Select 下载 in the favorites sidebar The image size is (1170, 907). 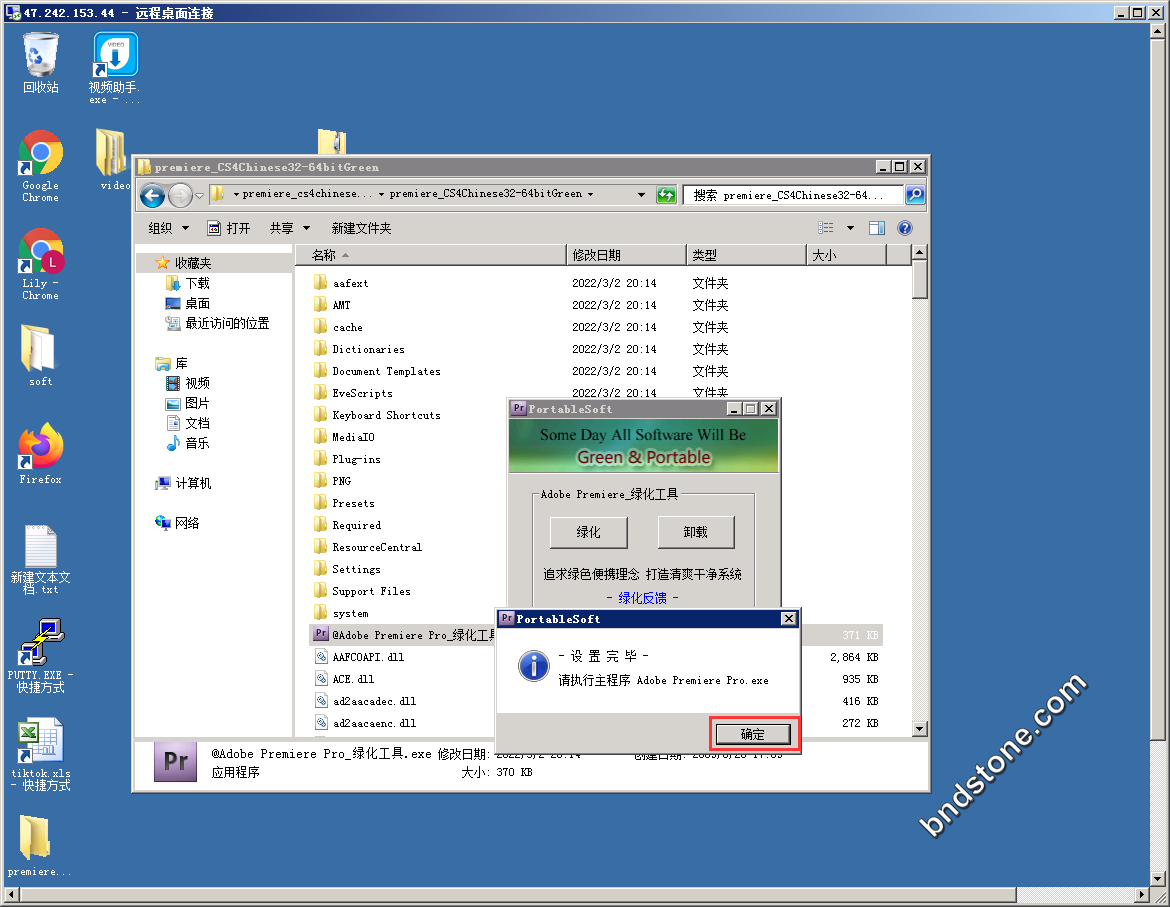[x=197, y=283]
